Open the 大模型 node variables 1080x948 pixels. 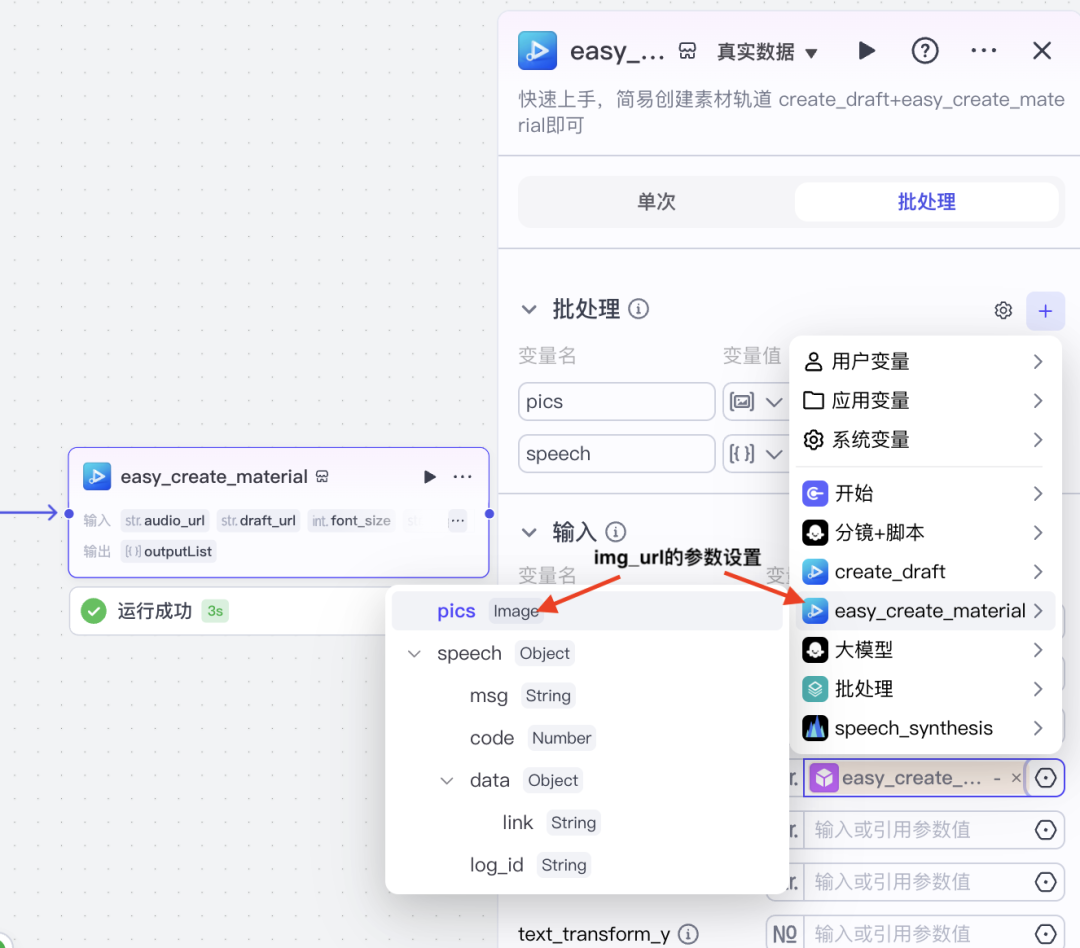coord(924,650)
